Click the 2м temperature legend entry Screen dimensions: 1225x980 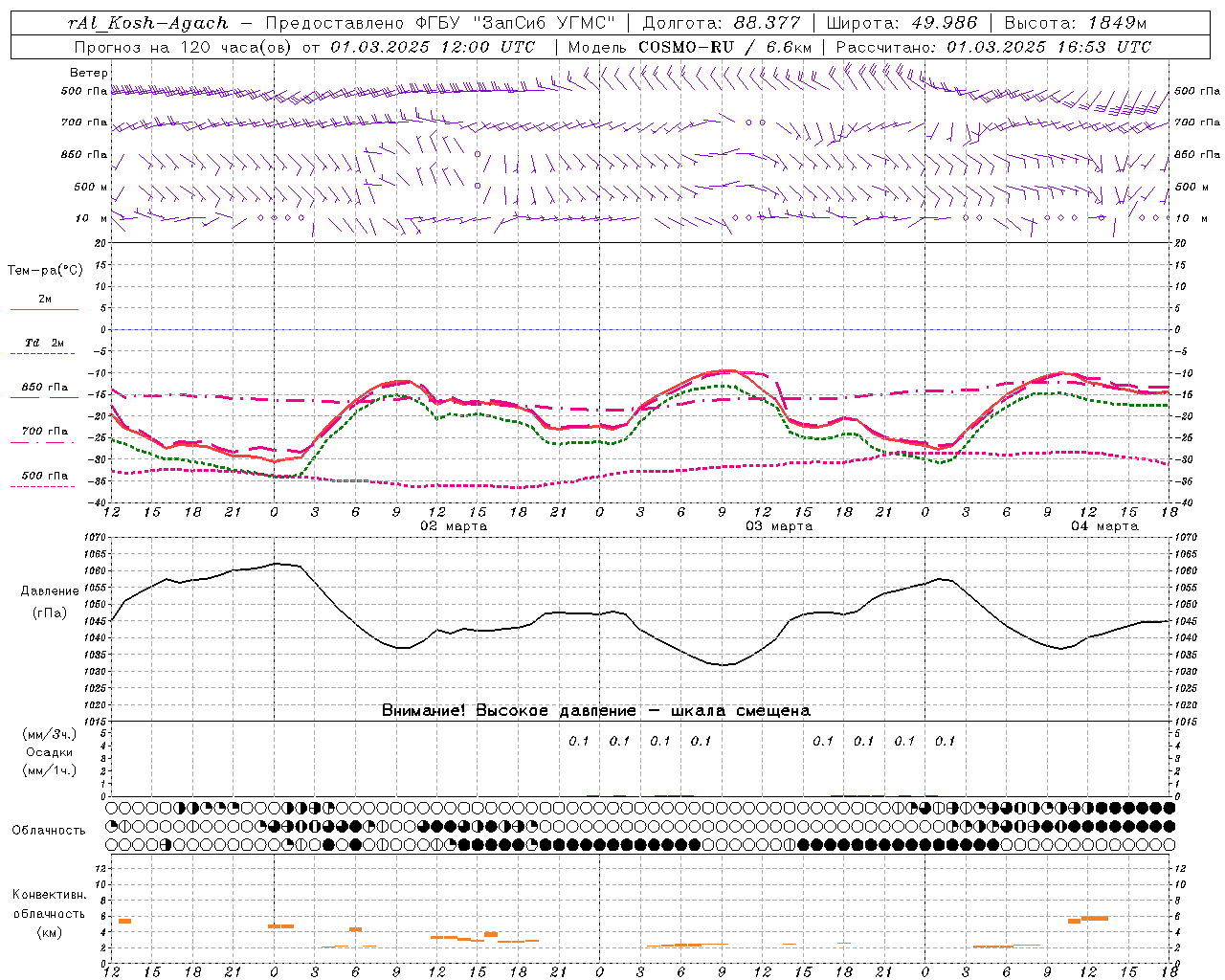[x=44, y=301]
